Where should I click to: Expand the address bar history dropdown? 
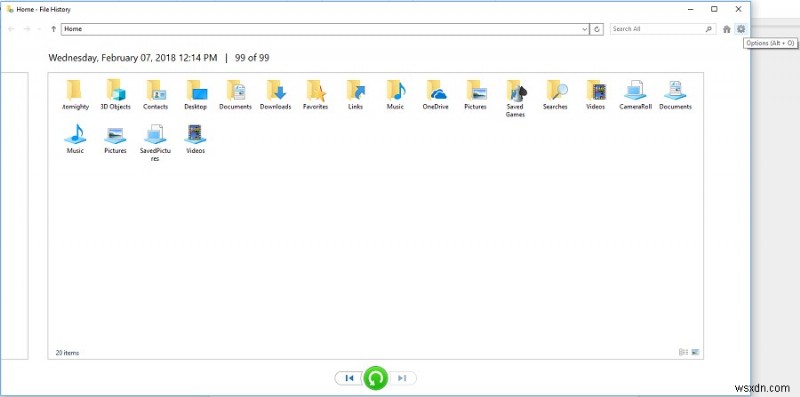(x=585, y=29)
